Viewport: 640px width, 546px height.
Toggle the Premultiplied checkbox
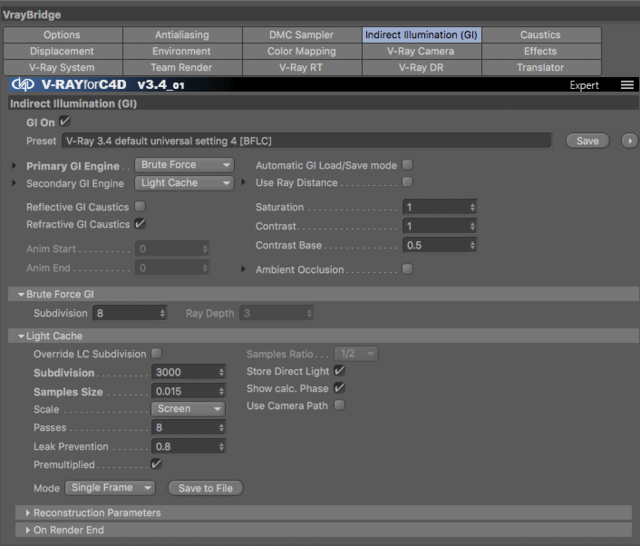point(156,464)
